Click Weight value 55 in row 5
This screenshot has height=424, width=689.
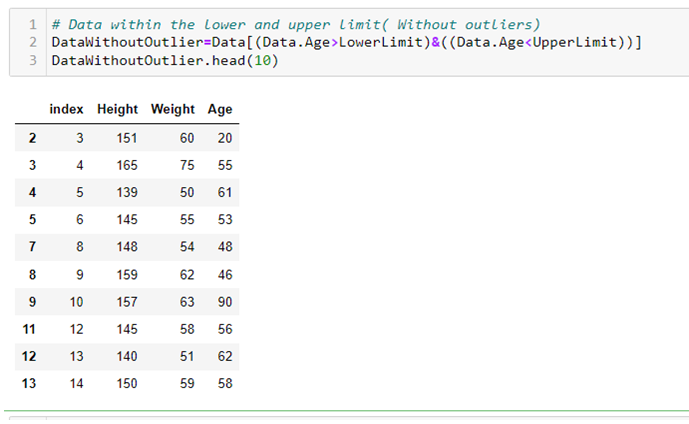click(x=187, y=220)
